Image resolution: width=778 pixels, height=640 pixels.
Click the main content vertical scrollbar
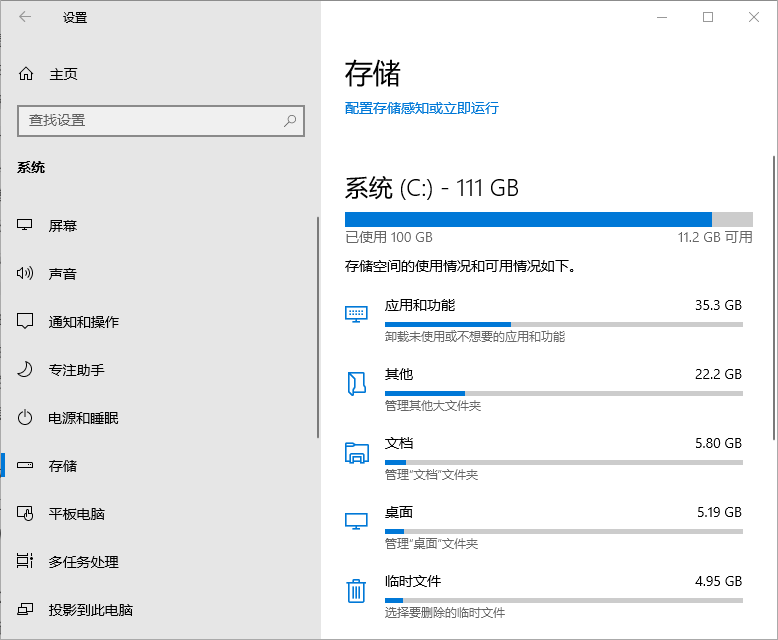tap(774, 298)
